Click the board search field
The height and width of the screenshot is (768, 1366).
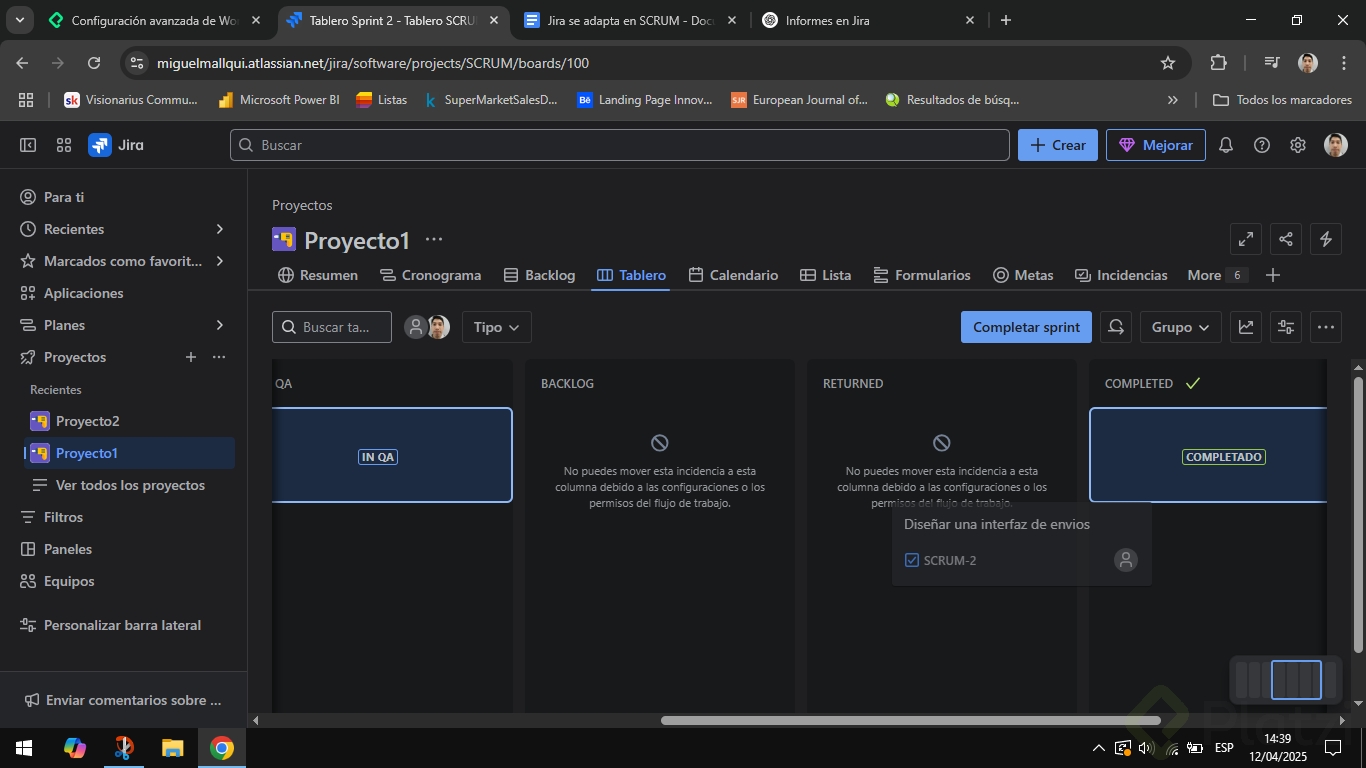tap(332, 327)
